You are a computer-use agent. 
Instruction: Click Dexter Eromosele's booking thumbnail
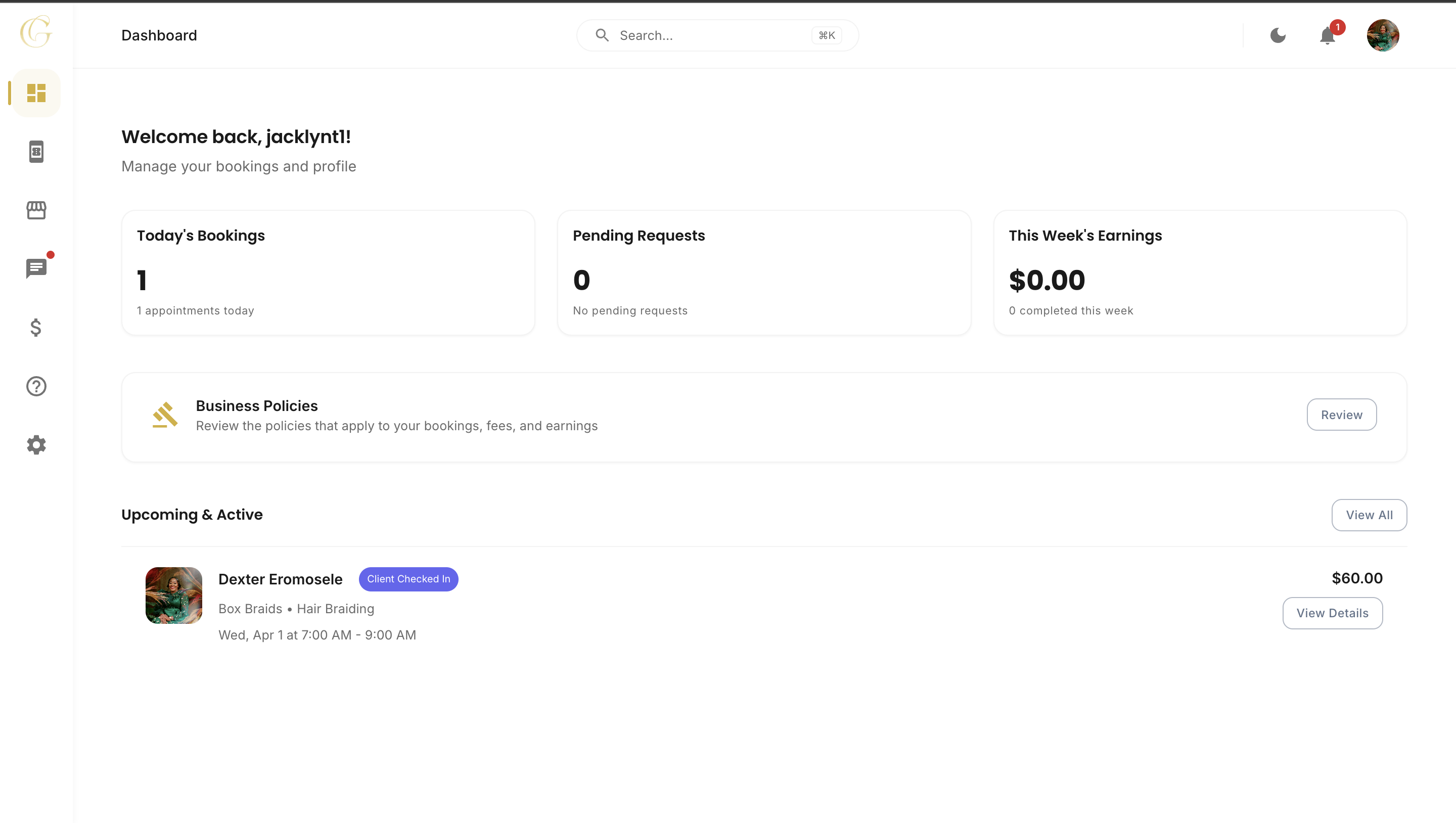coord(173,595)
